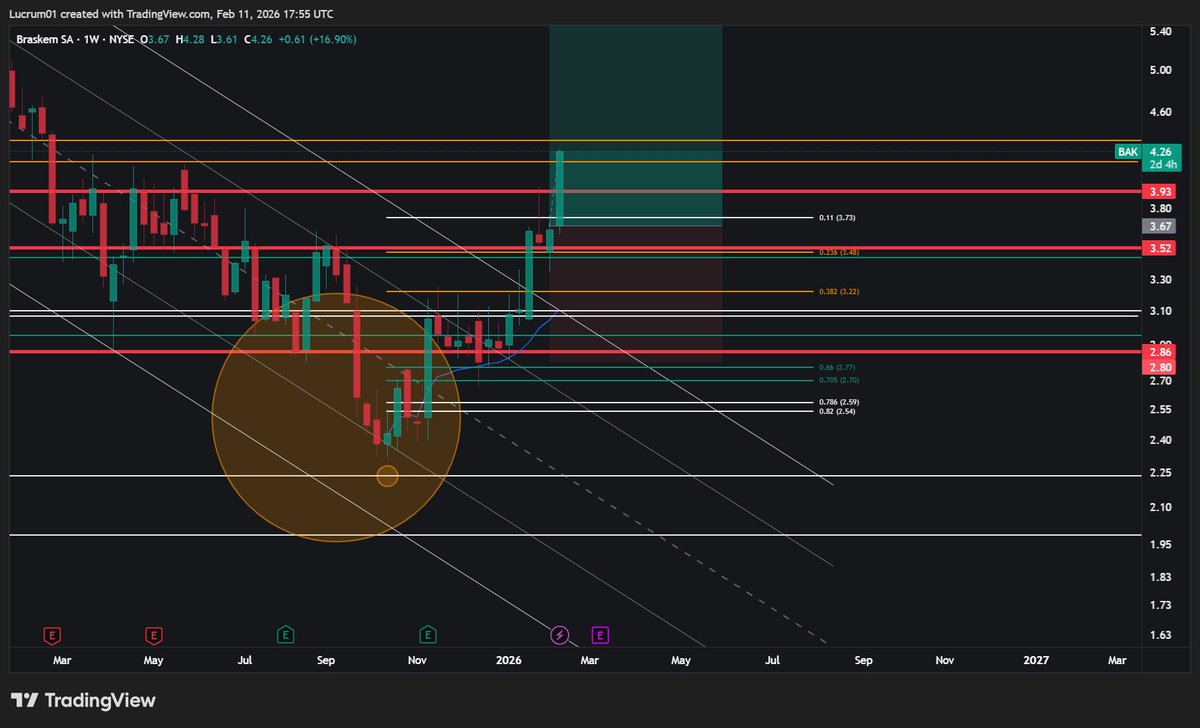Select the red 3.52 price level label

click(1160, 248)
